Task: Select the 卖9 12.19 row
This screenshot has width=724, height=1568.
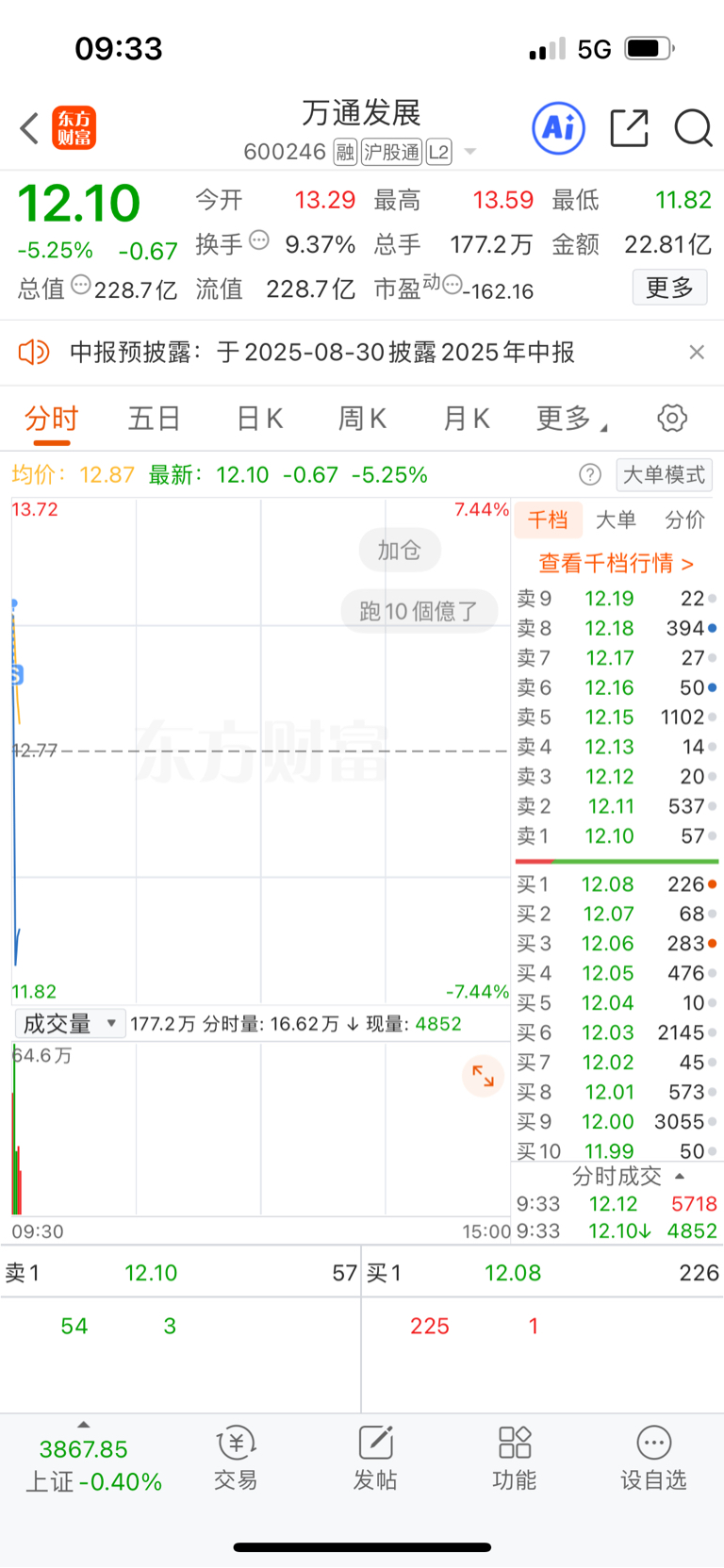Action: pos(617,599)
